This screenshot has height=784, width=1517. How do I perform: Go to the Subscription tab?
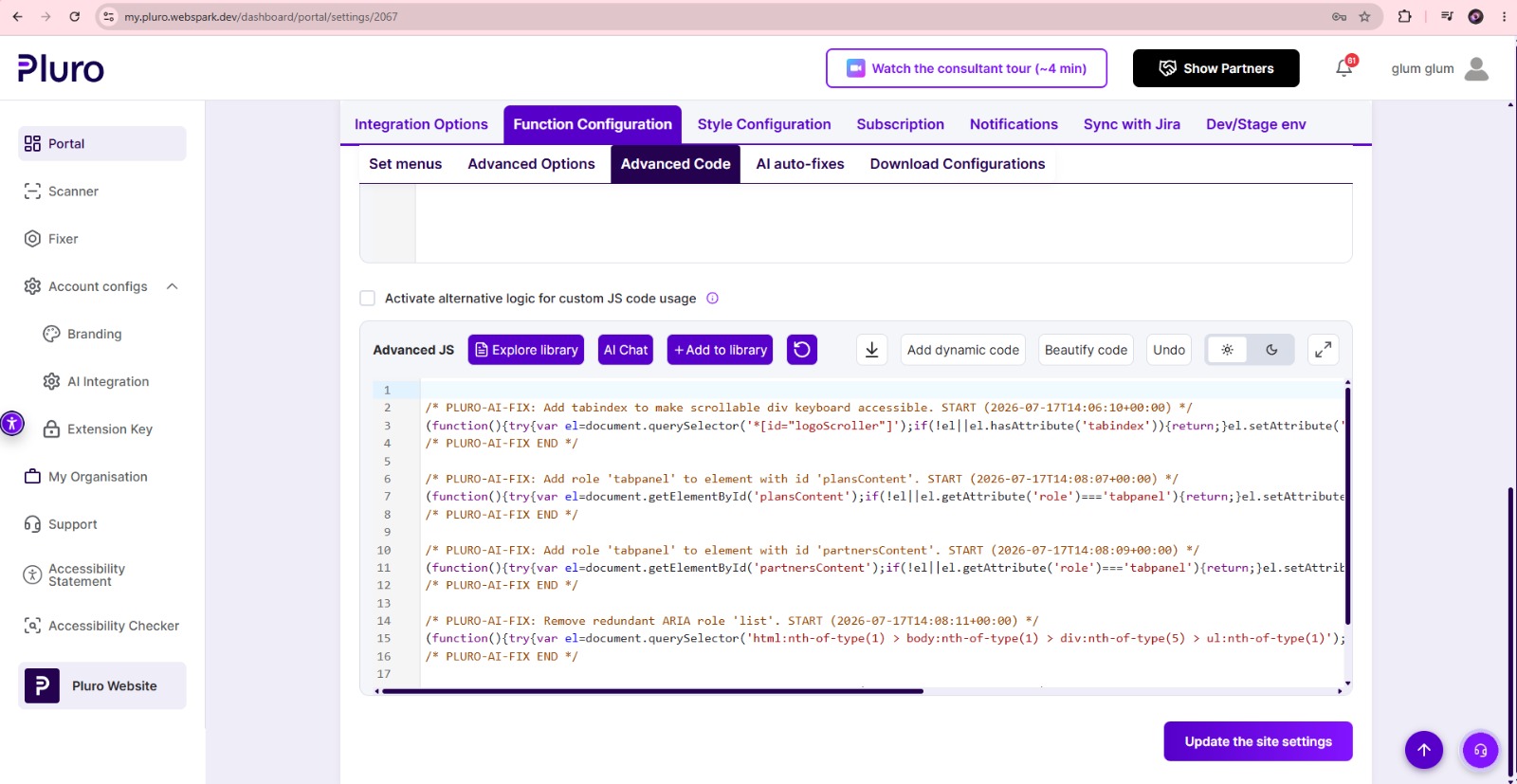[901, 124]
